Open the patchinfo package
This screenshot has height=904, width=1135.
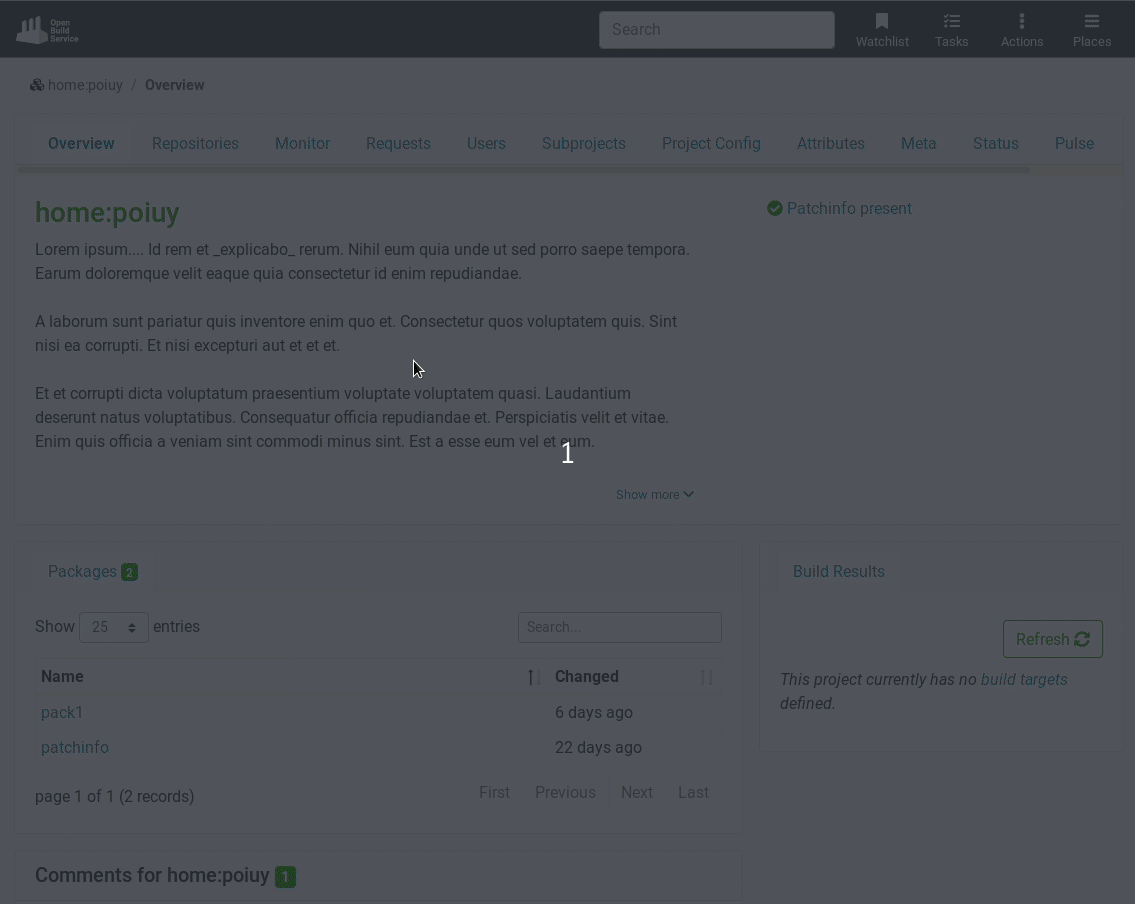pyautogui.click(x=75, y=747)
